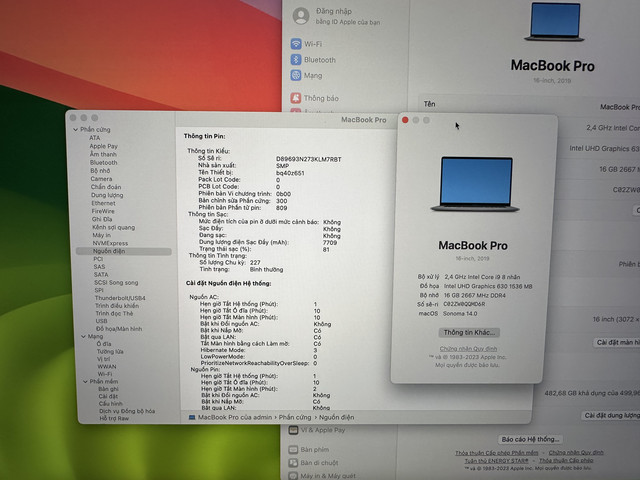Collapse the Phần cứng tree section
The image size is (640, 480).
(x=76, y=129)
